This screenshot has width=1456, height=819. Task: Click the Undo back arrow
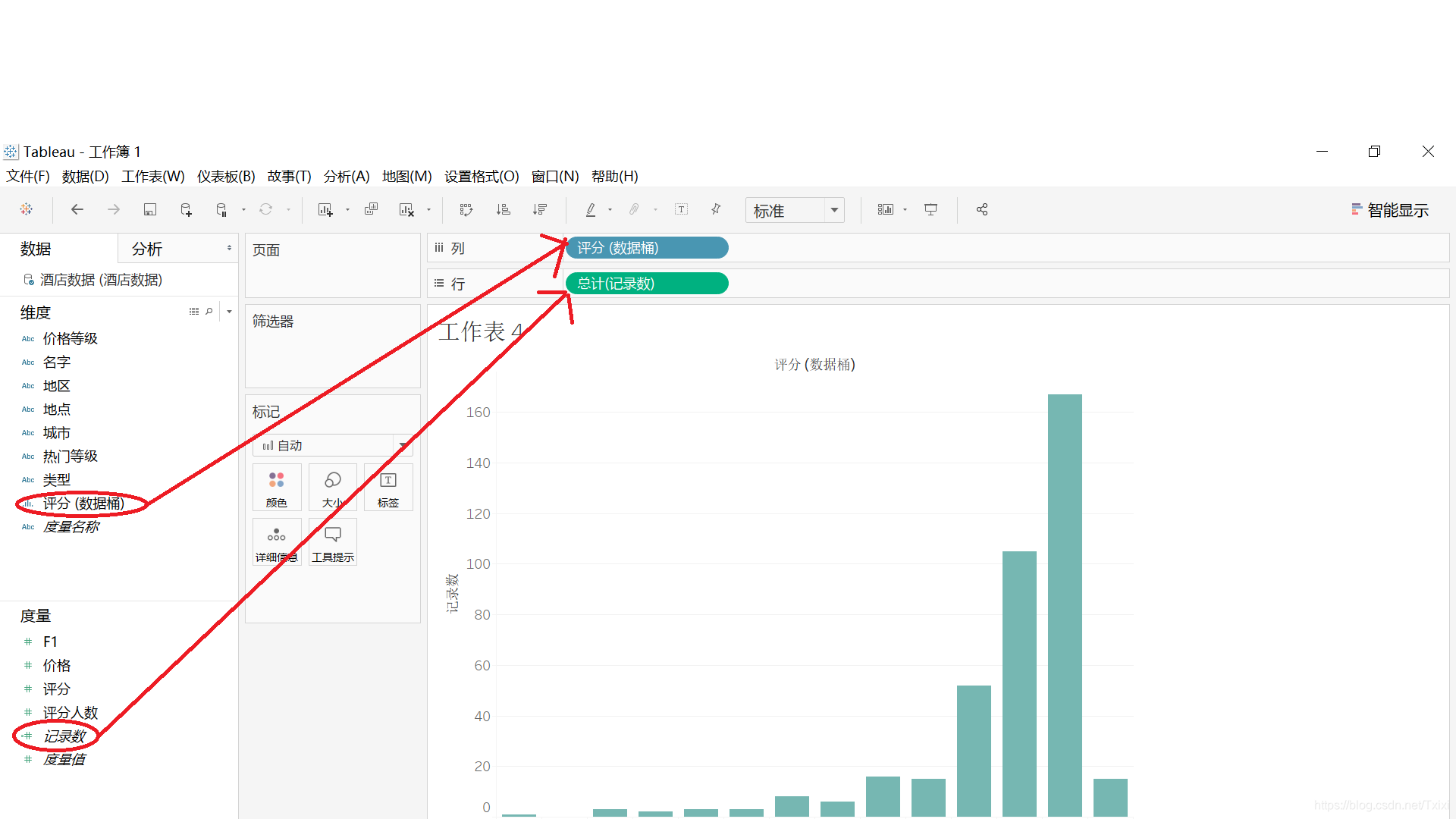[x=77, y=209]
